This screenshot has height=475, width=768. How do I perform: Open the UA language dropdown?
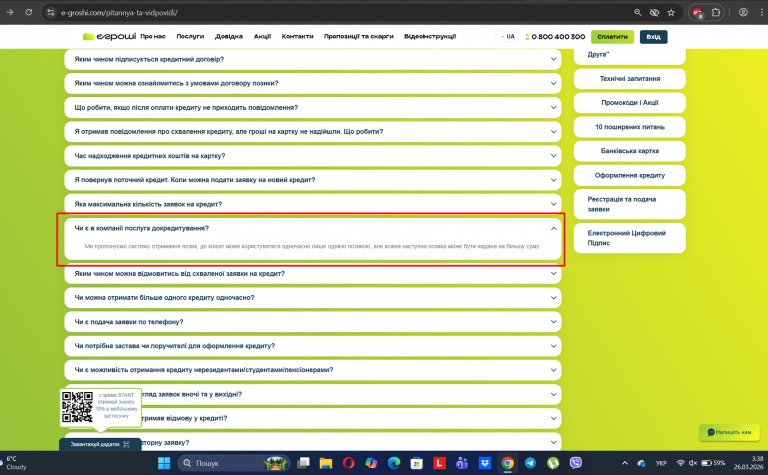[507, 37]
